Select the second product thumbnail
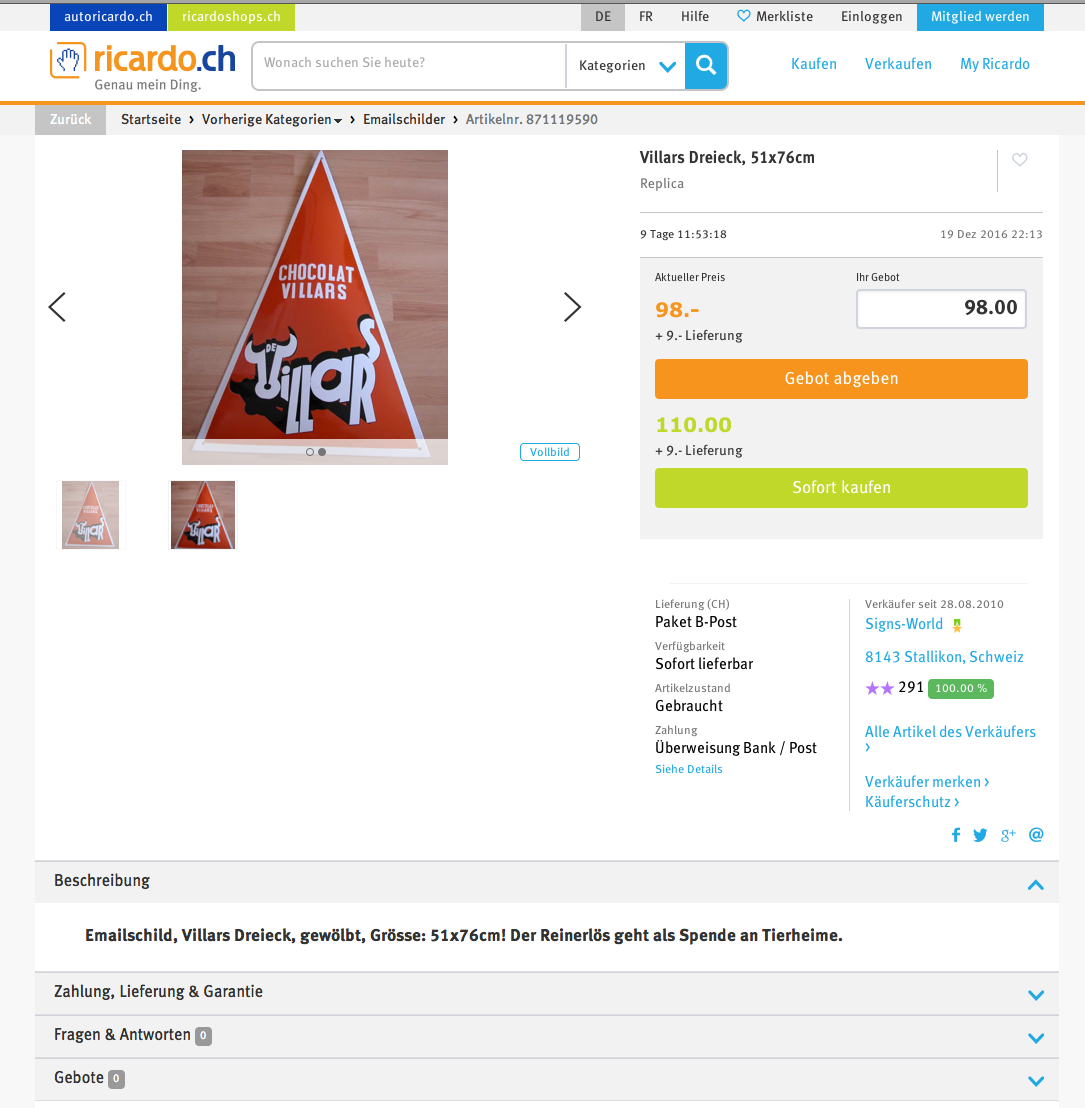The width and height of the screenshot is (1085, 1108). (x=203, y=515)
